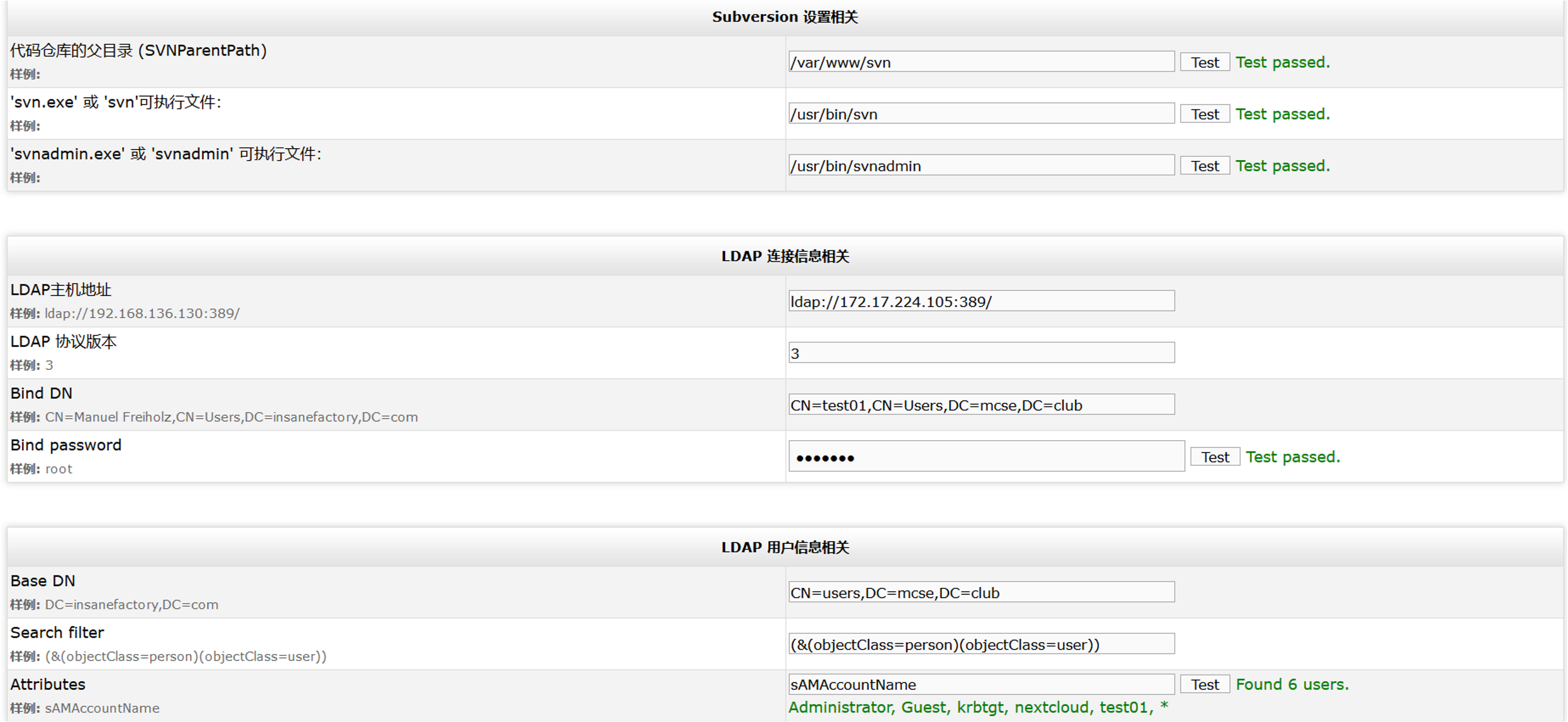Focus the SVNParentPath input /var/www/svn
Screen dimensions: 1568x722
(x=981, y=62)
